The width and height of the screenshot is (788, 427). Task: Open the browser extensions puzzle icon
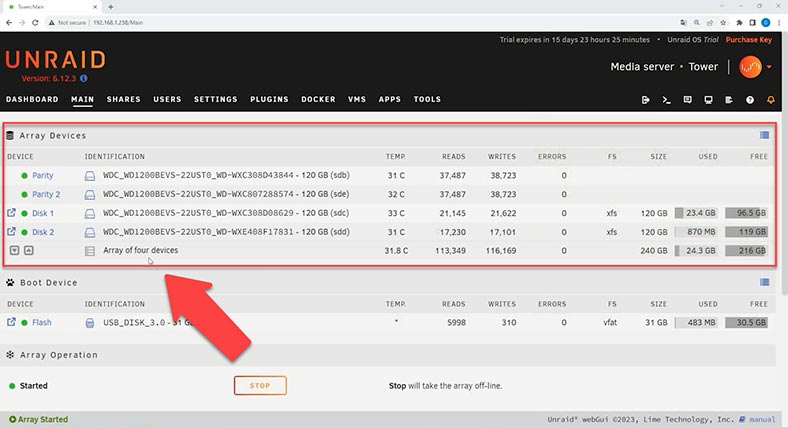739,23
